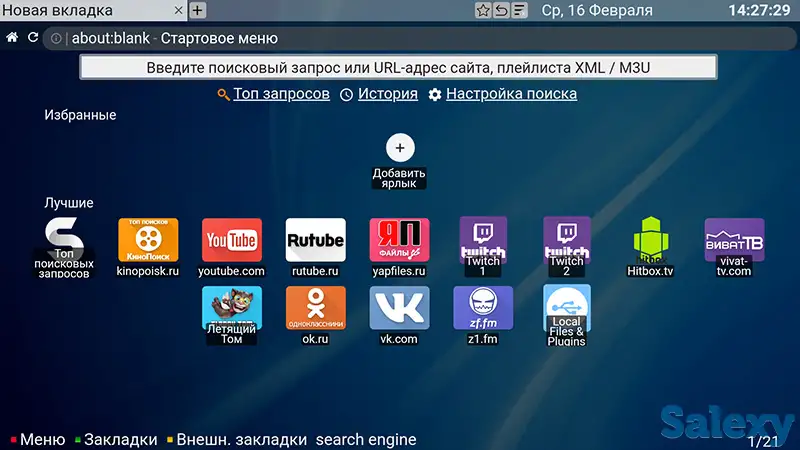Launch the Летящий Том game tile
This screenshot has height=450, width=800.
point(232,315)
